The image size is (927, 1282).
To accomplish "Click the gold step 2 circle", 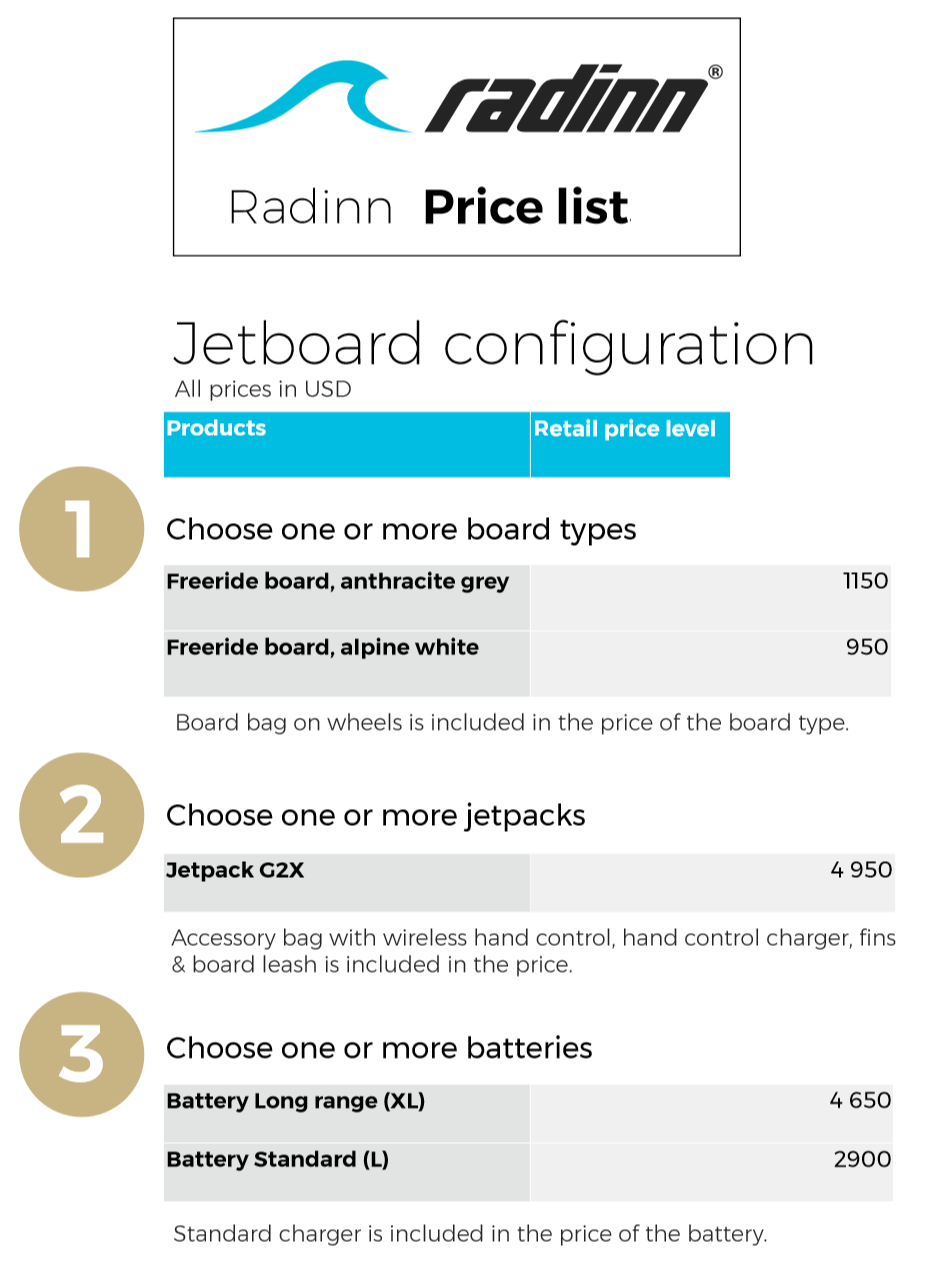I will coord(83,815).
